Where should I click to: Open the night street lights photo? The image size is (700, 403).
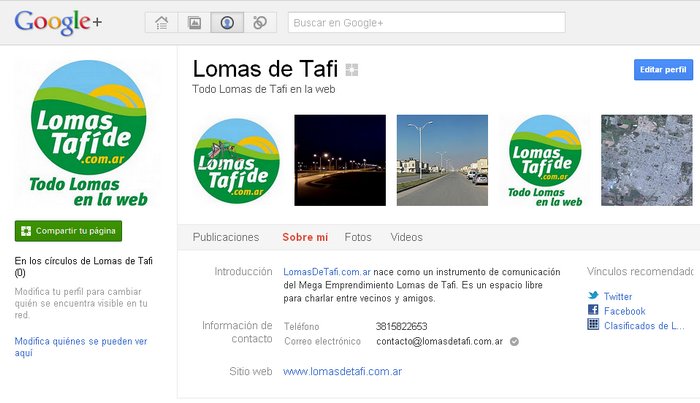[340, 161]
